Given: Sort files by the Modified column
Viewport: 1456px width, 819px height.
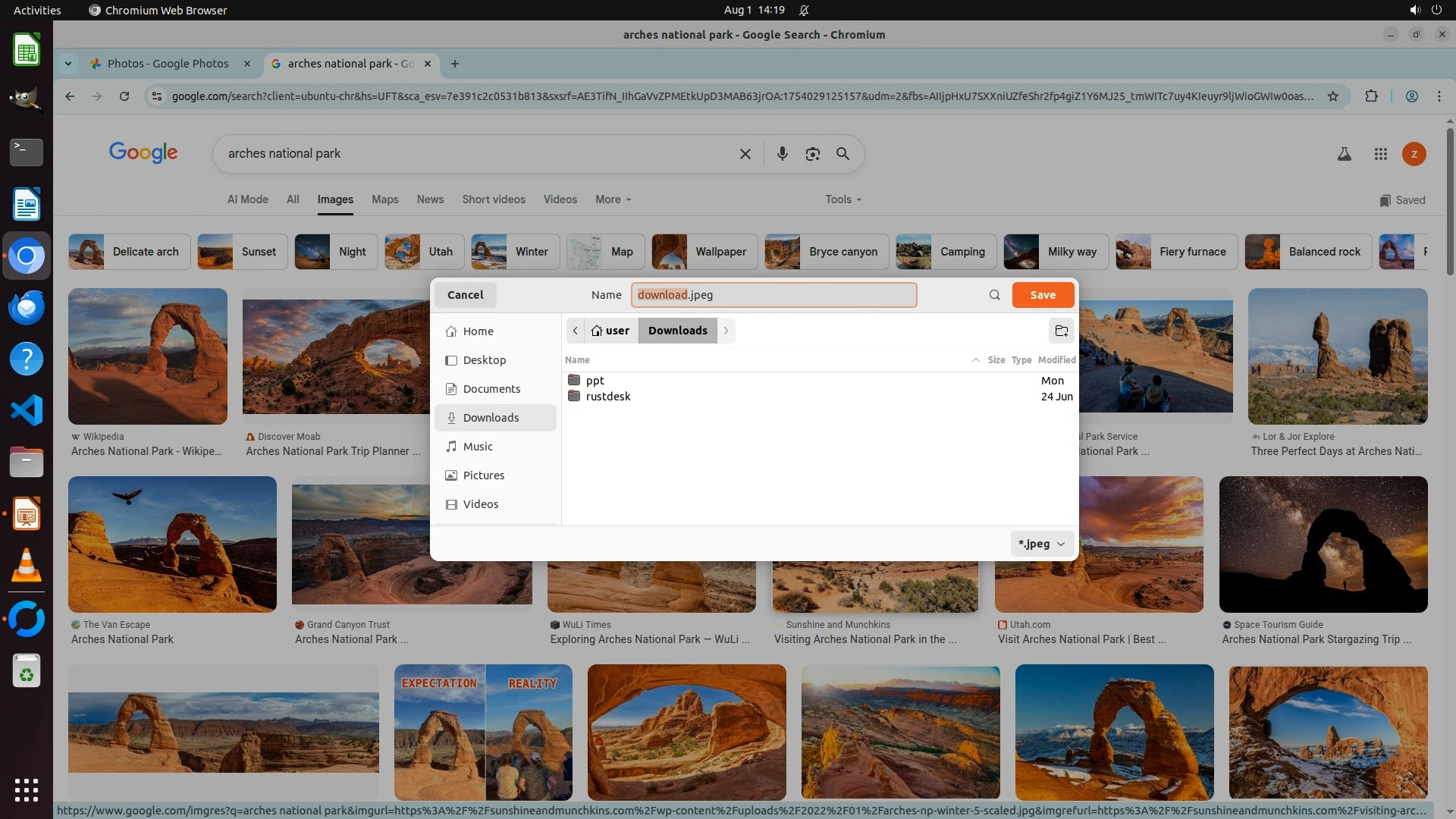Looking at the screenshot, I should tap(1056, 360).
